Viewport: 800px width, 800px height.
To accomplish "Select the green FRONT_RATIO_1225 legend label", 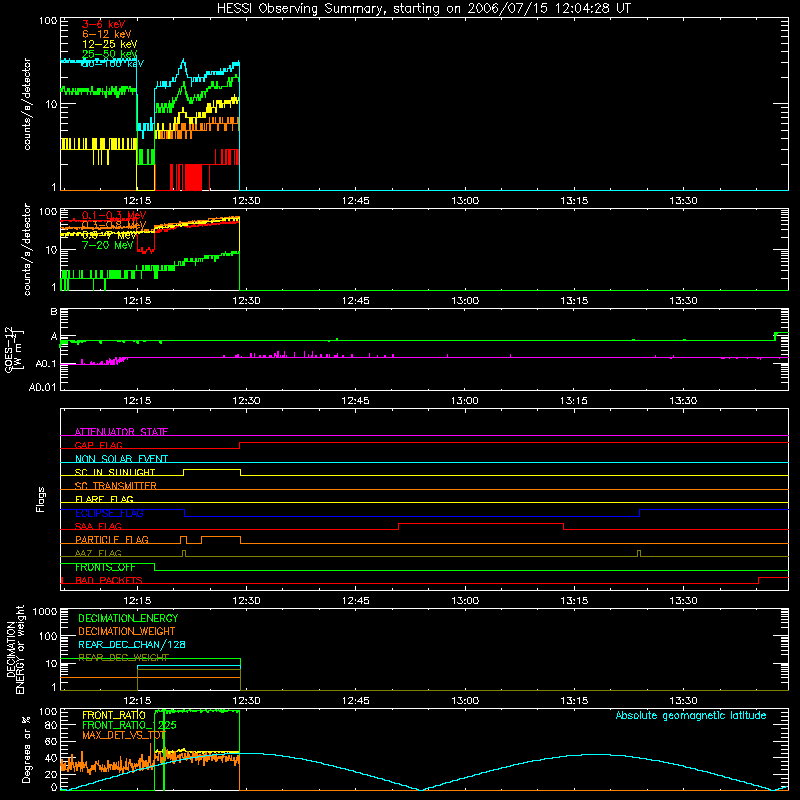I will pos(129,725).
